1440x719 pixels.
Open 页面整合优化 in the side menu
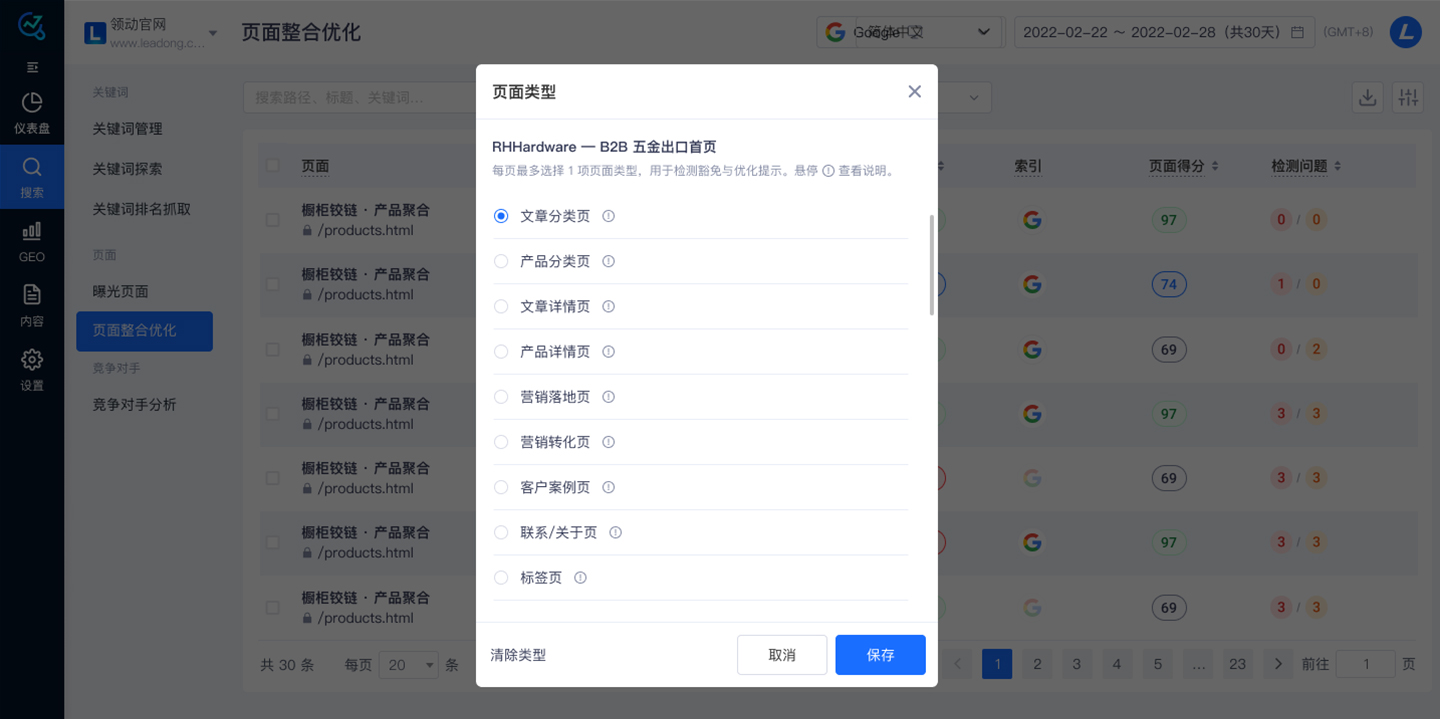point(144,331)
